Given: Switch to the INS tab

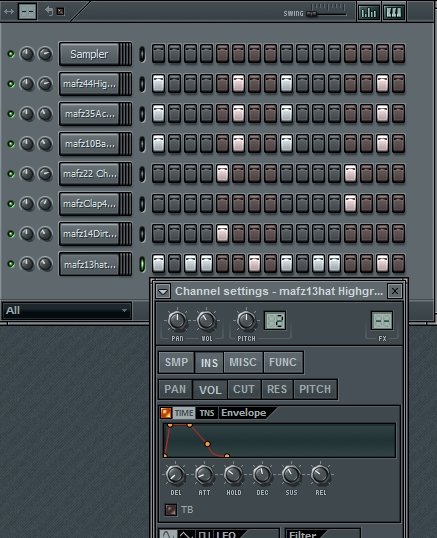Looking at the screenshot, I should tap(209, 362).
